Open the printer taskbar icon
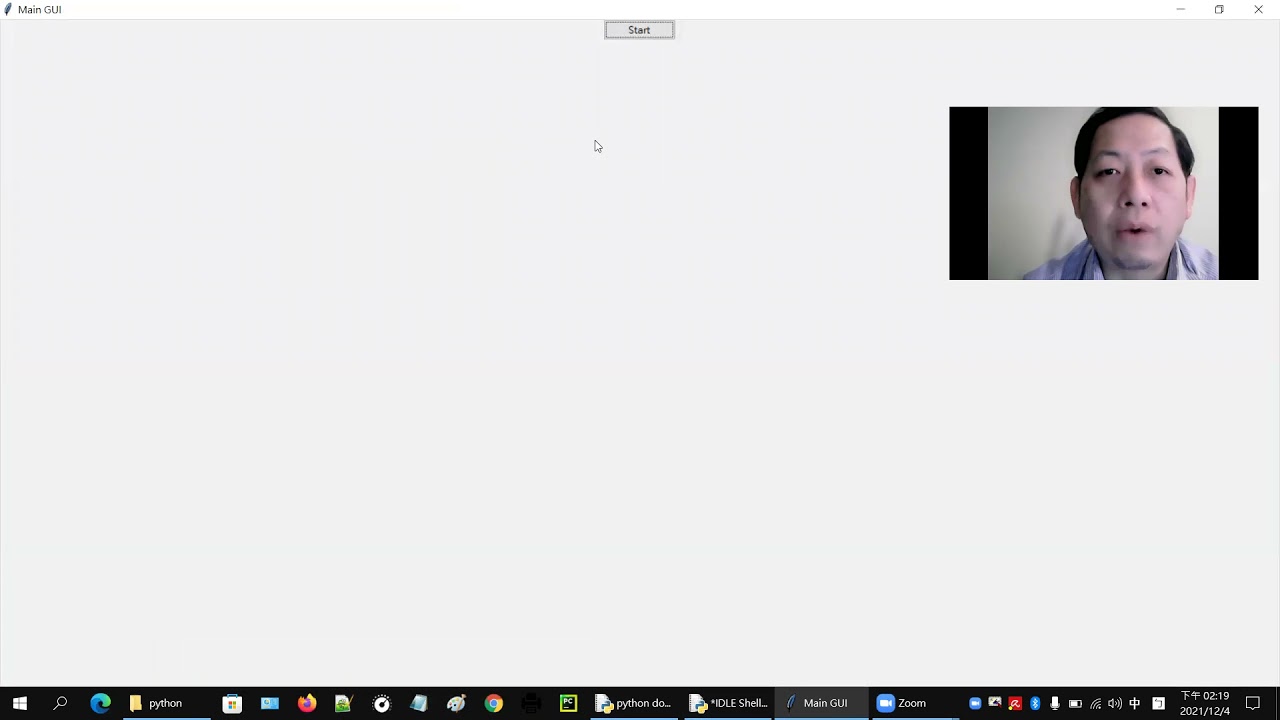Image resolution: width=1280 pixels, height=720 pixels. (x=531, y=703)
